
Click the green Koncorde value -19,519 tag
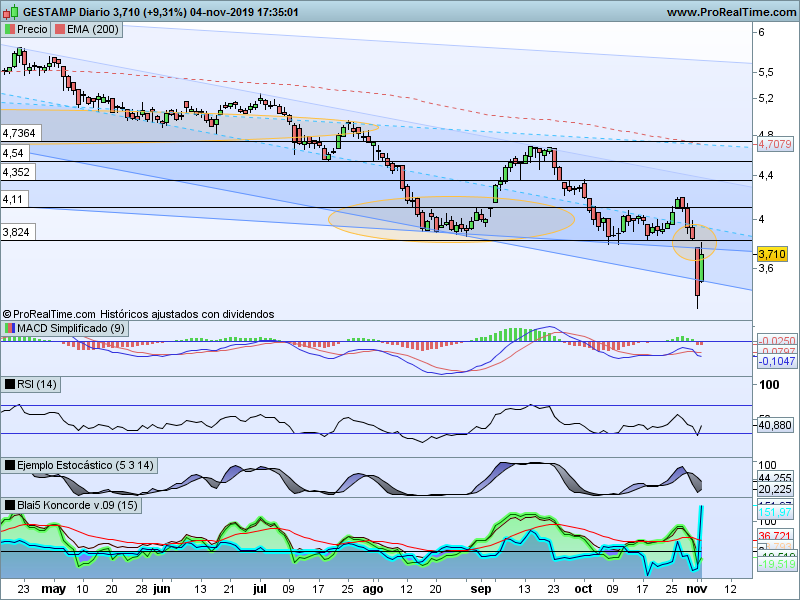[777, 564]
